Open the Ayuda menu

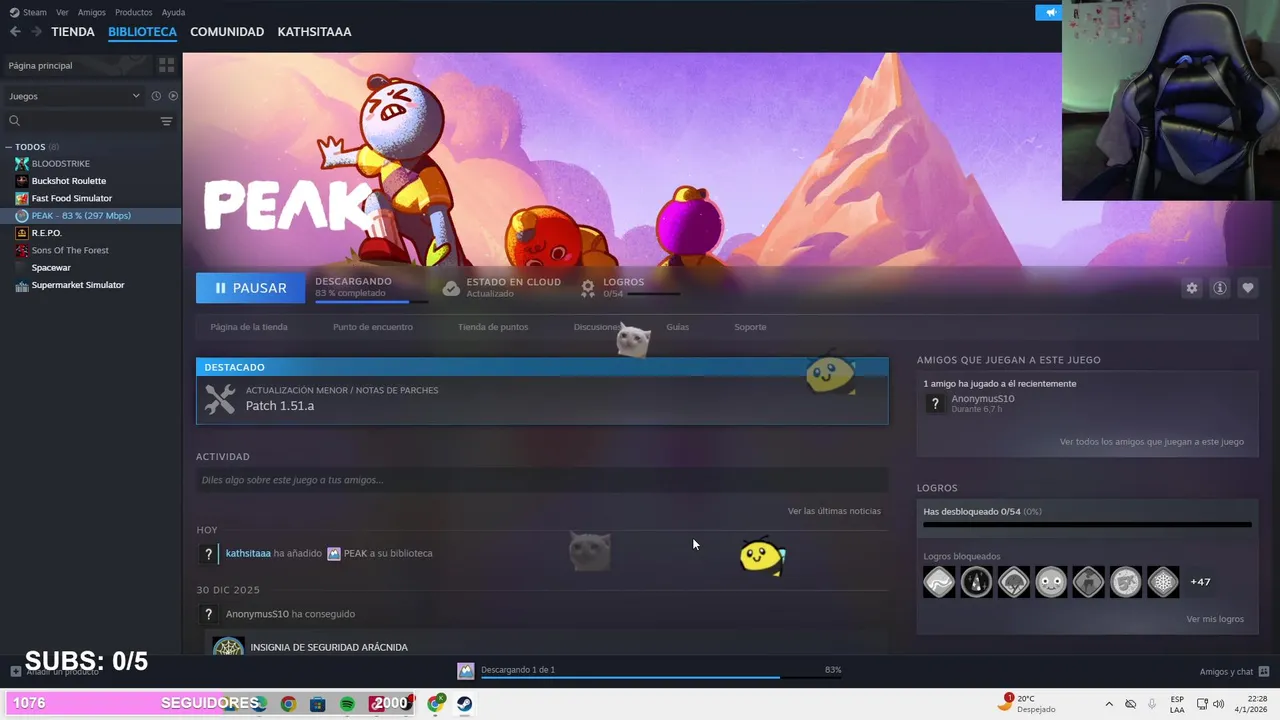tap(173, 12)
